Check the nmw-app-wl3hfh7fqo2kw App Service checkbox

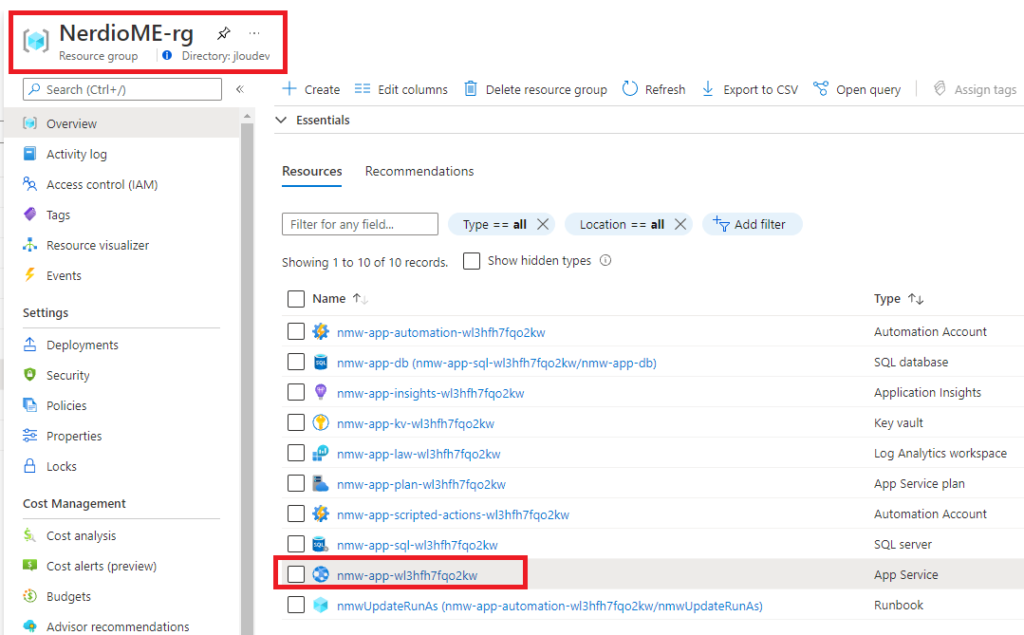click(296, 574)
